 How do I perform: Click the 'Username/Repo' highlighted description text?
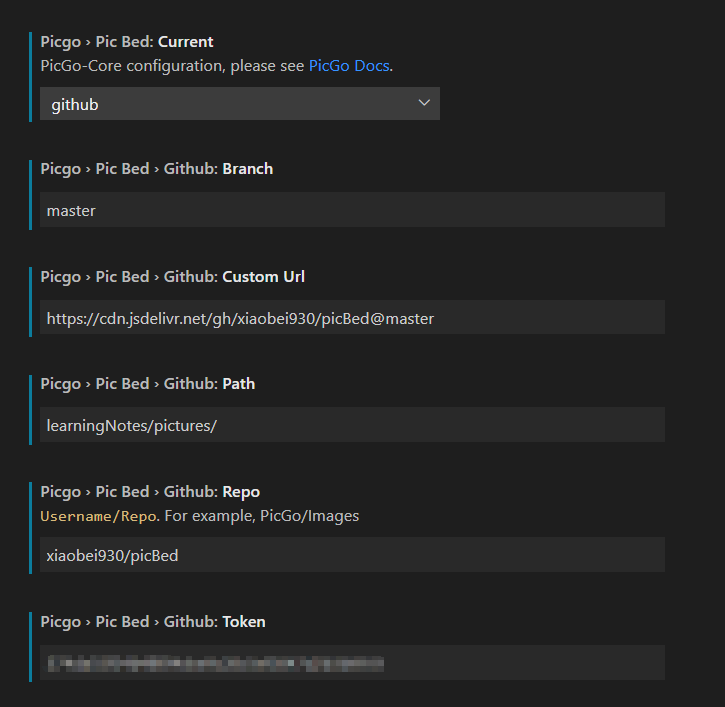[x=98, y=516]
